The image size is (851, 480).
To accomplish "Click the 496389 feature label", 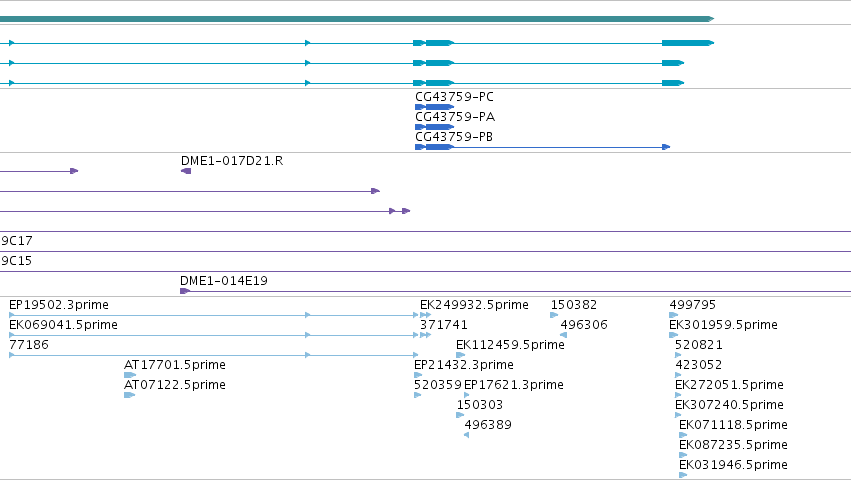I will click(x=488, y=425).
